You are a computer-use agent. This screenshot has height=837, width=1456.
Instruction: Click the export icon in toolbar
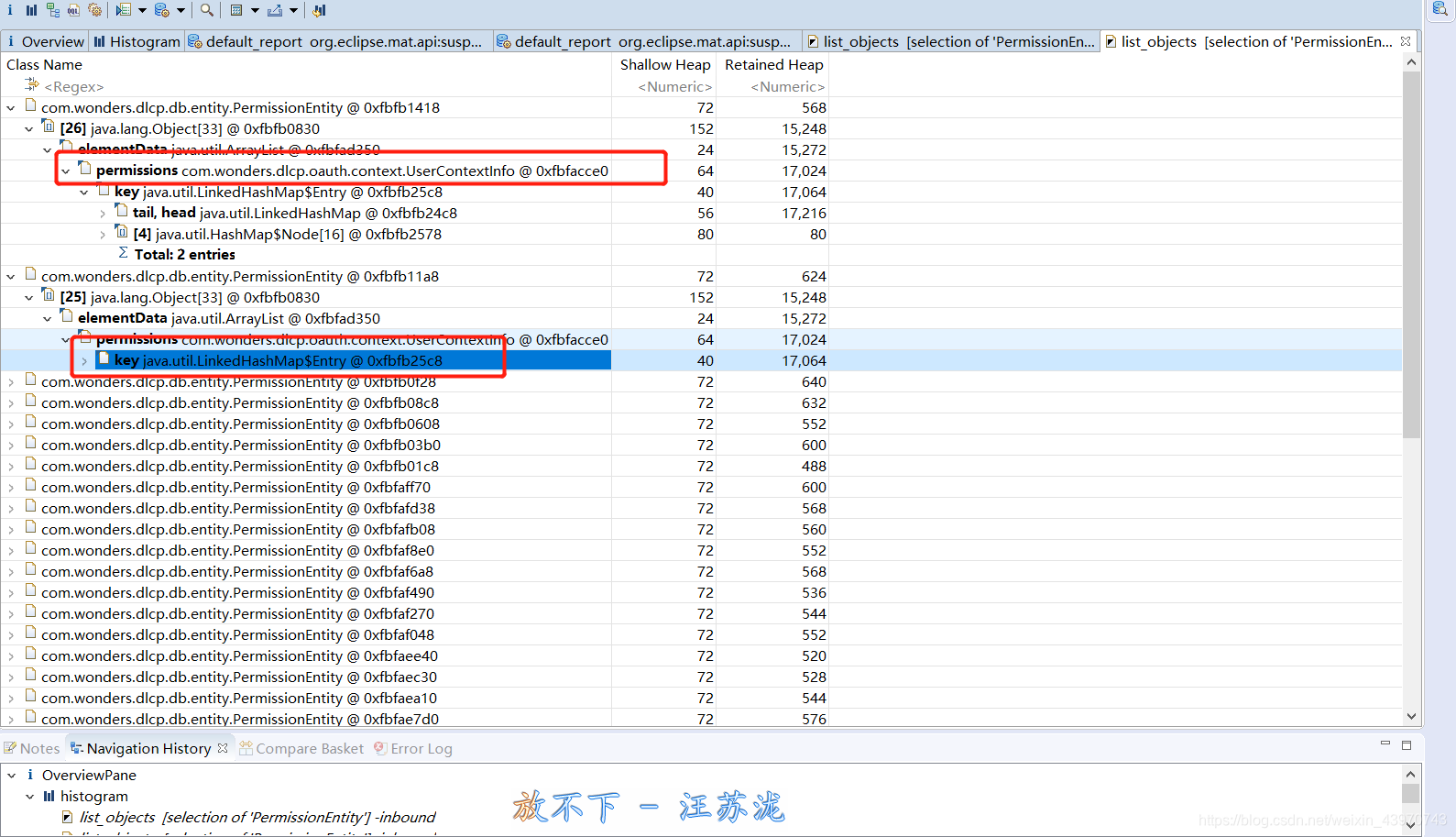(x=275, y=10)
